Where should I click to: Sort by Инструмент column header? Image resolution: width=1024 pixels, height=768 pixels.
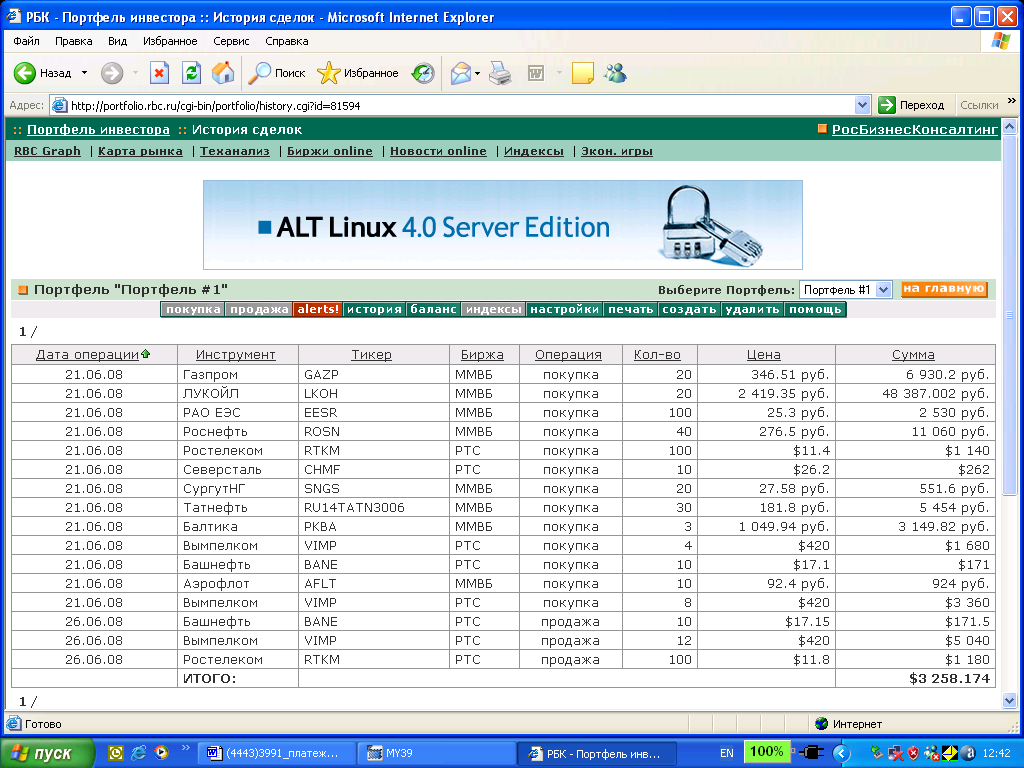236,355
